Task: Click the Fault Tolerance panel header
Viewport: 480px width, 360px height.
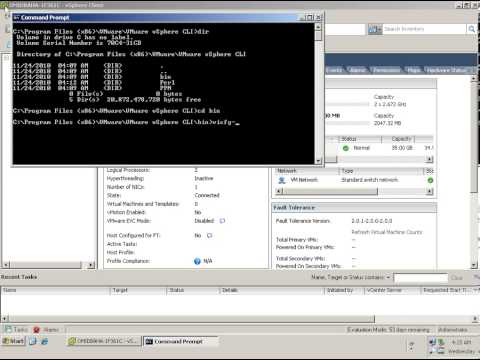Action: [x=354, y=208]
